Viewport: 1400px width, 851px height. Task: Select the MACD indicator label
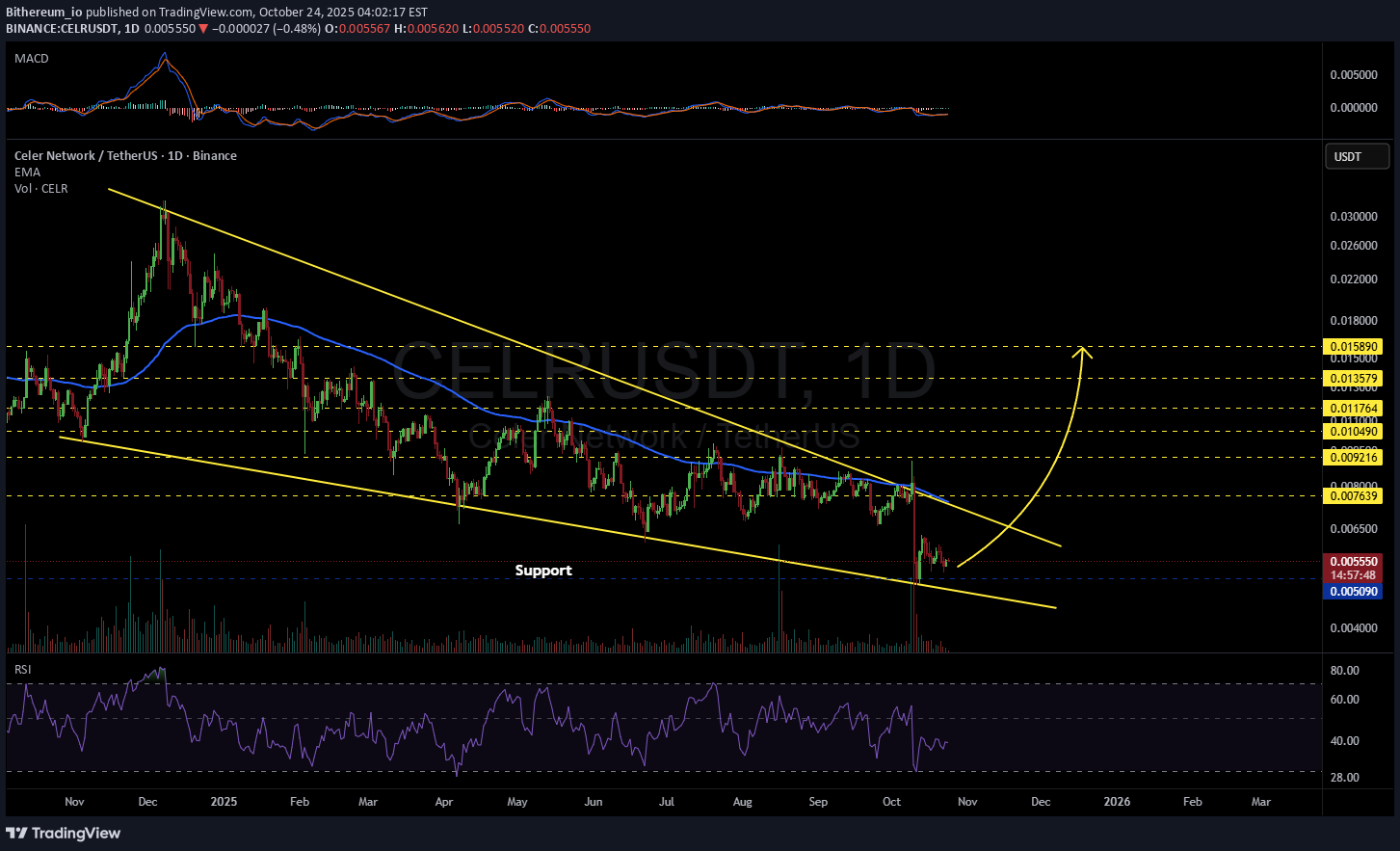pyautogui.click(x=32, y=59)
